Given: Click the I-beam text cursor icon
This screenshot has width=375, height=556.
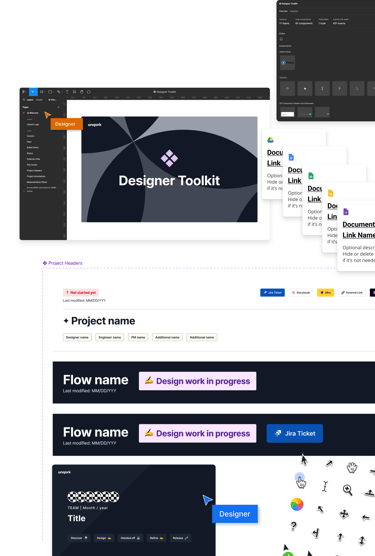Looking at the screenshot, I should [325, 486].
